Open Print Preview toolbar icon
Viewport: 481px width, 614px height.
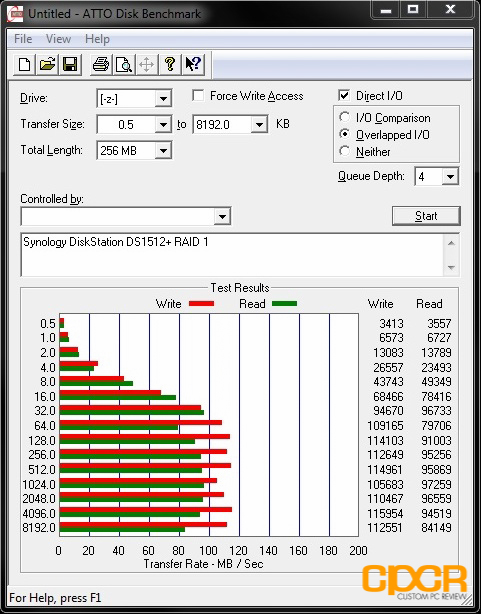[x=123, y=64]
